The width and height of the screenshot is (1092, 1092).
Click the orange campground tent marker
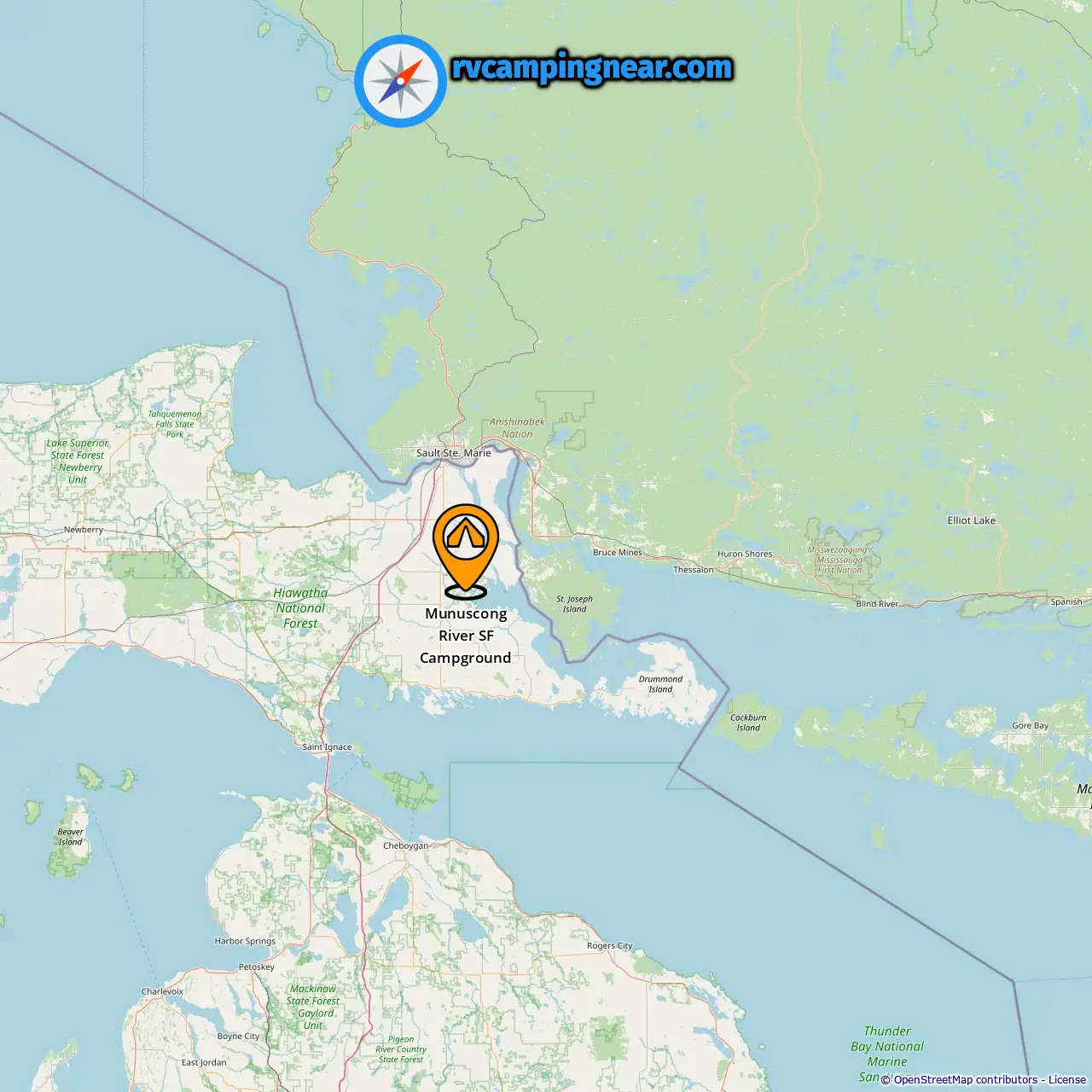(466, 550)
